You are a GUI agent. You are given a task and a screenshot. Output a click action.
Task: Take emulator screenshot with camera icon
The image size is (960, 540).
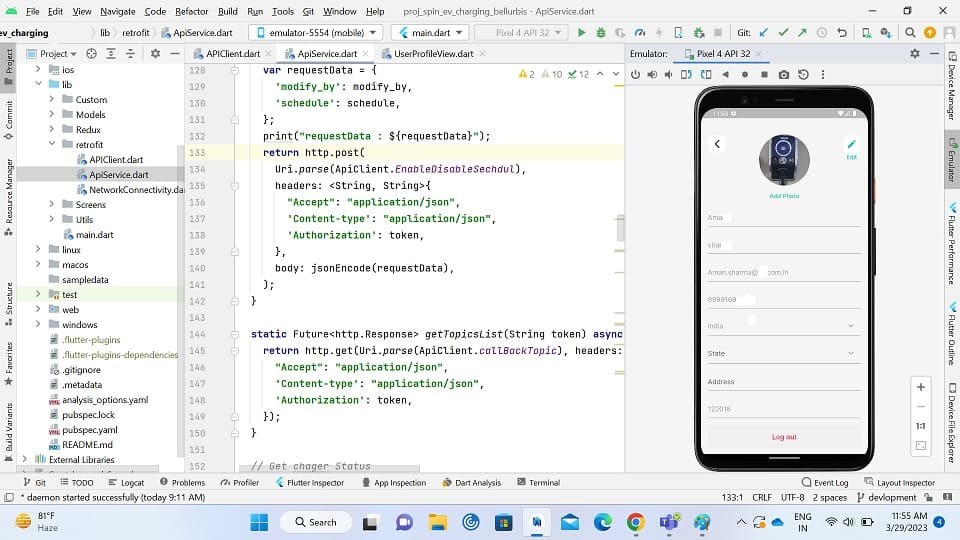click(784, 75)
